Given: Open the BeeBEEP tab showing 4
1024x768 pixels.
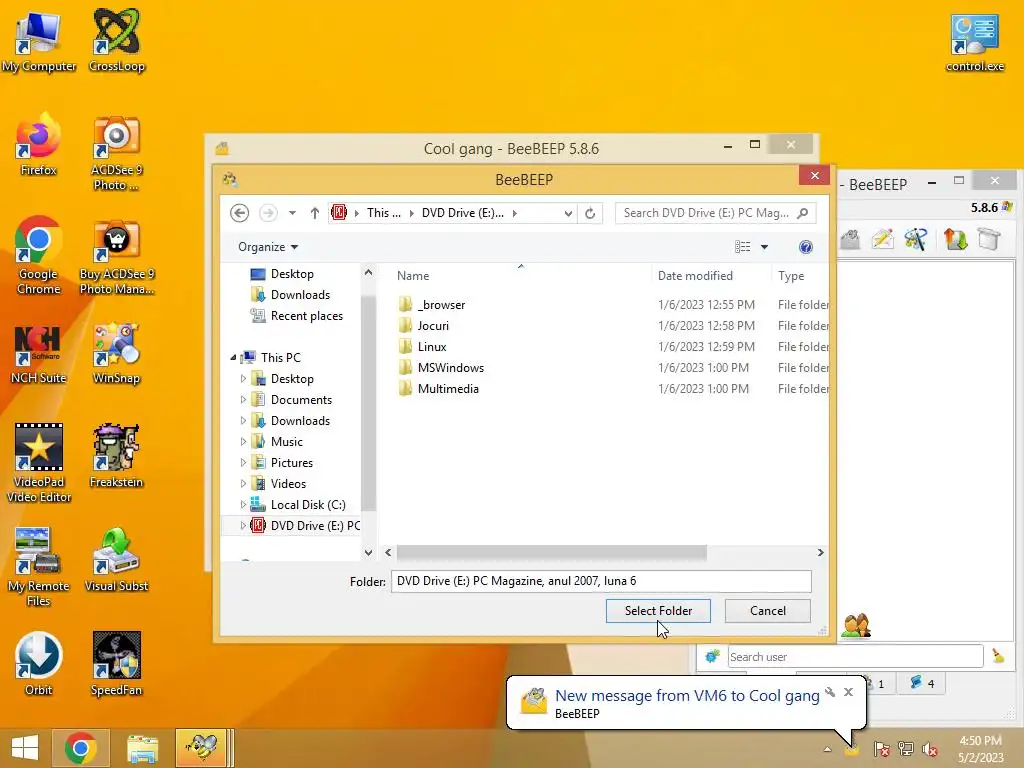Looking at the screenshot, I should 922,683.
